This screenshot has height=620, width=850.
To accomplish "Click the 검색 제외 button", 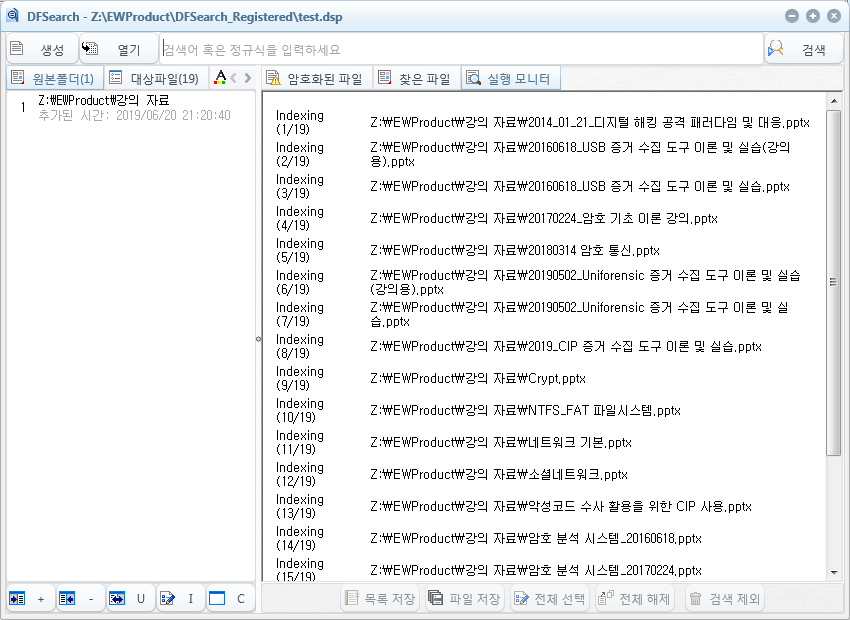I will (x=725, y=598).
